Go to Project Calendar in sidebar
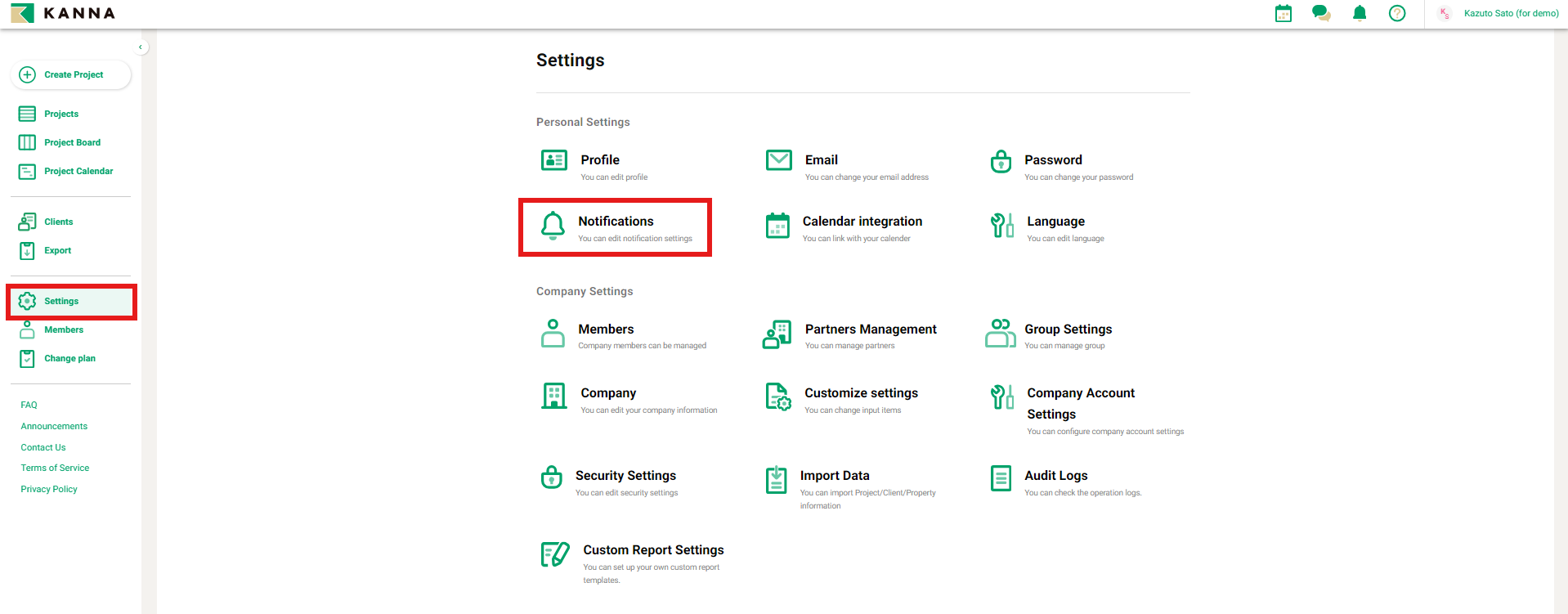This screenshot has height=614, width=1568. [78, 171]
